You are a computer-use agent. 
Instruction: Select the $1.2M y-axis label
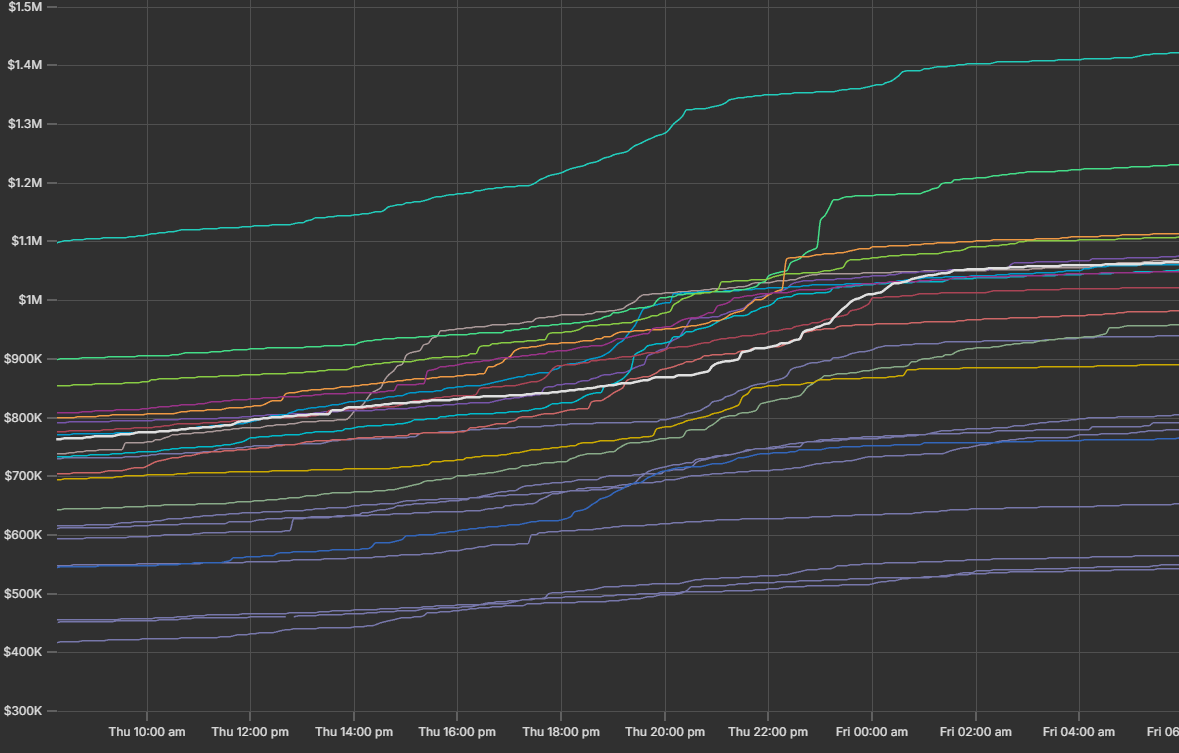tap(25, 183)
